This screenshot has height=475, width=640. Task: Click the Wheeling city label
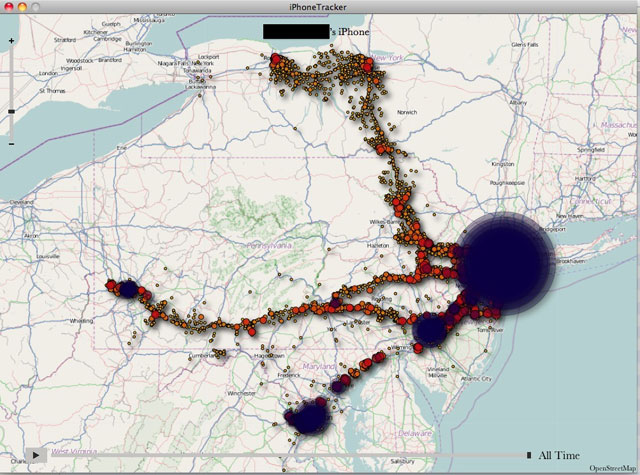click(81, 321)
